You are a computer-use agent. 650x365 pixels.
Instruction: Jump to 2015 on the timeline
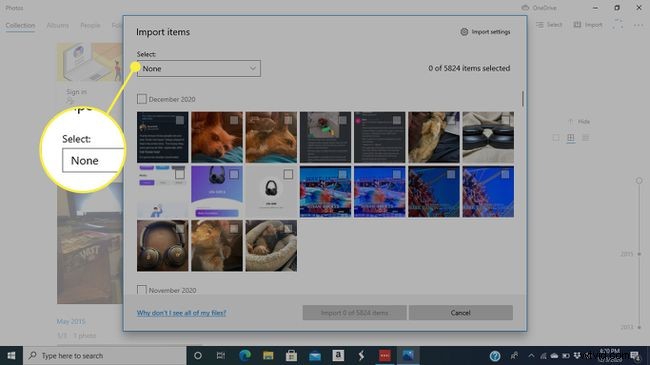[627, 254]
